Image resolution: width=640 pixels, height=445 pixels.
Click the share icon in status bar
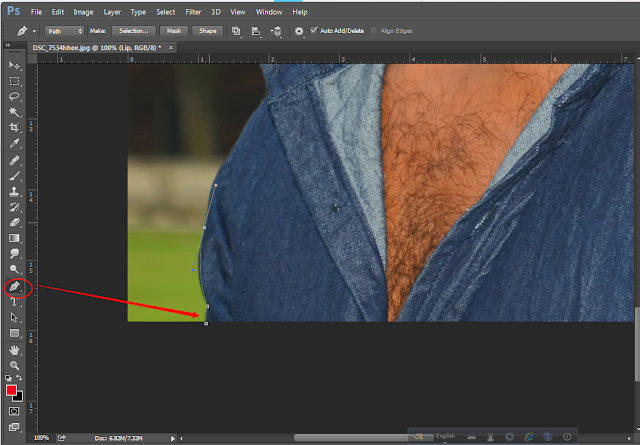62,438
